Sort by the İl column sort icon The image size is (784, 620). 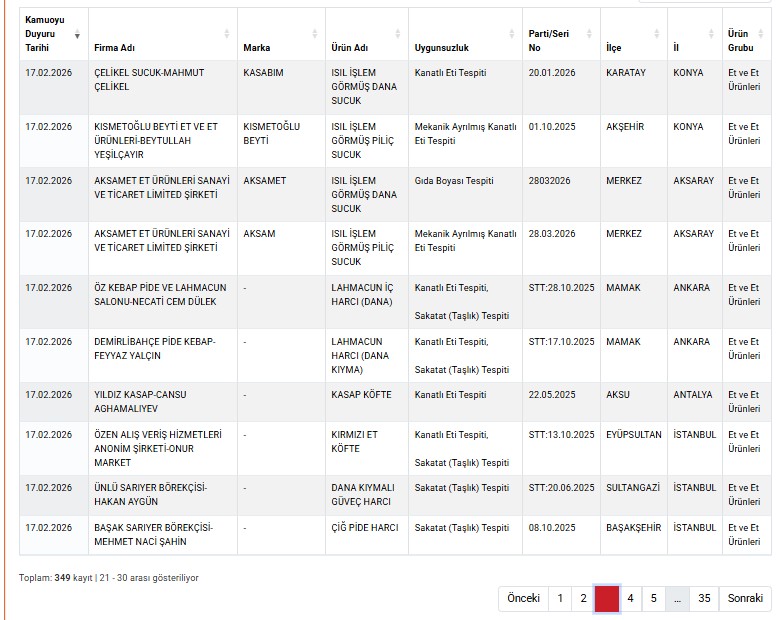[714, 34]
